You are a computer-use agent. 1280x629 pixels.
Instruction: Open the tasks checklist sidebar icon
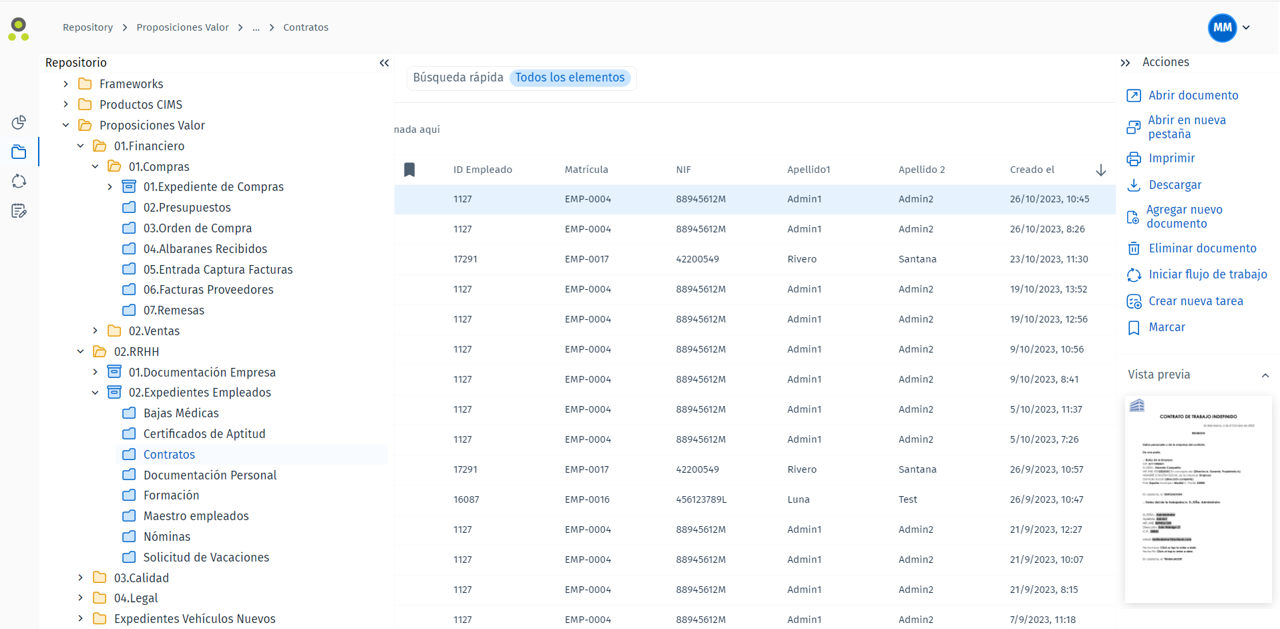pyautogui.click(x=18, y=211)
